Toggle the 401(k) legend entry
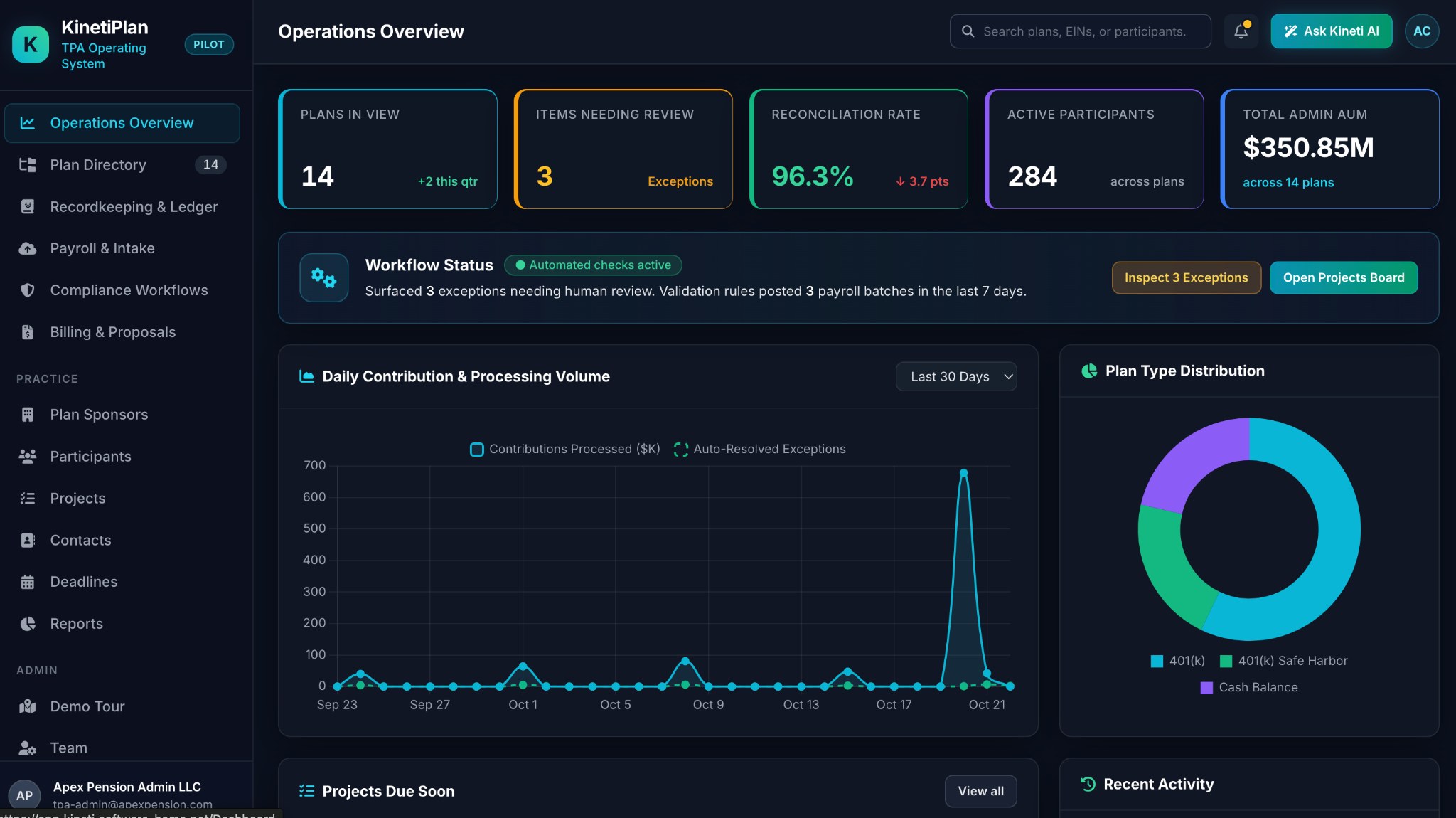This screenshot has width=1456, height=818. pos(1178,661)
